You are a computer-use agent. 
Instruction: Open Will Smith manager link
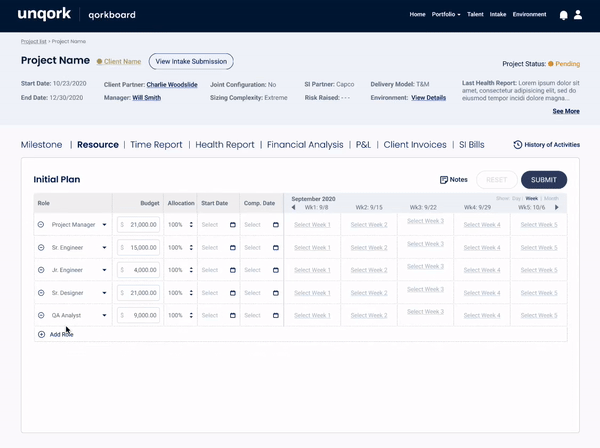pos(147,98)
